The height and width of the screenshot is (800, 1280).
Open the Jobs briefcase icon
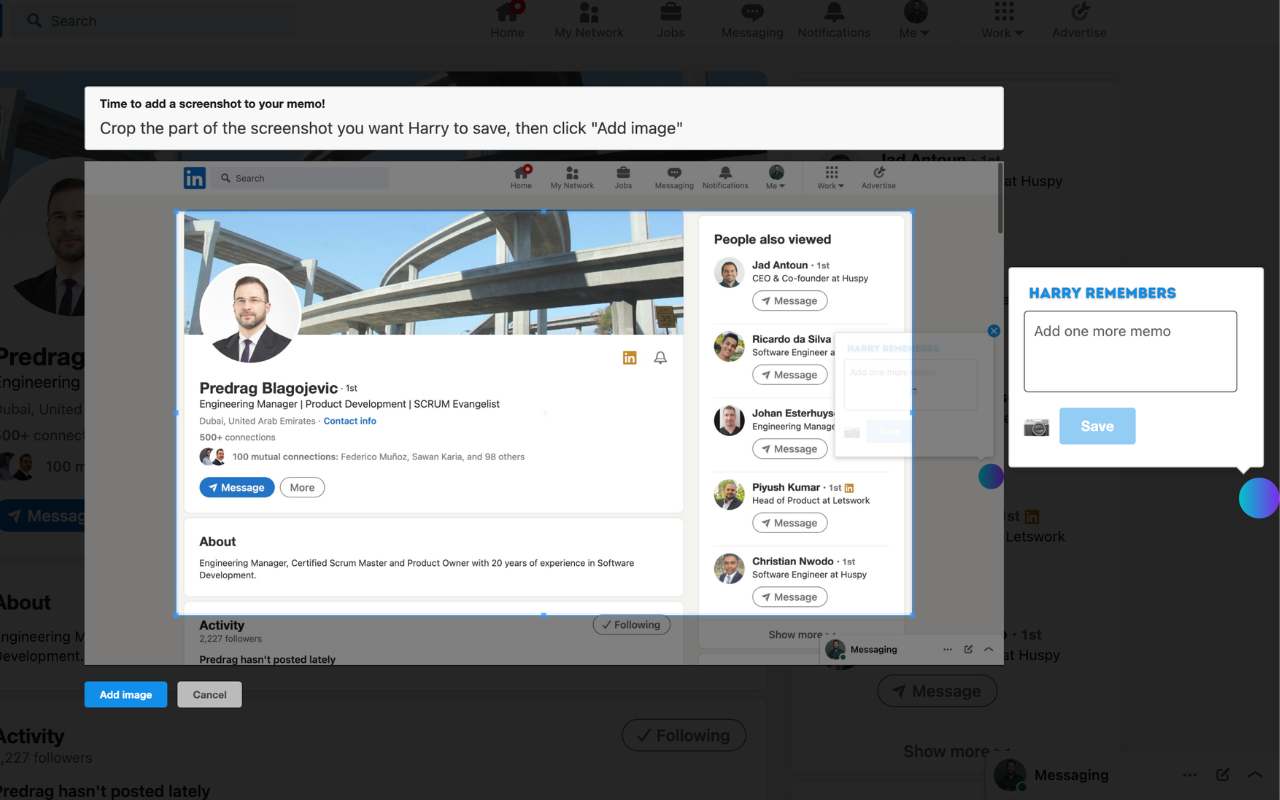point(670,13)
